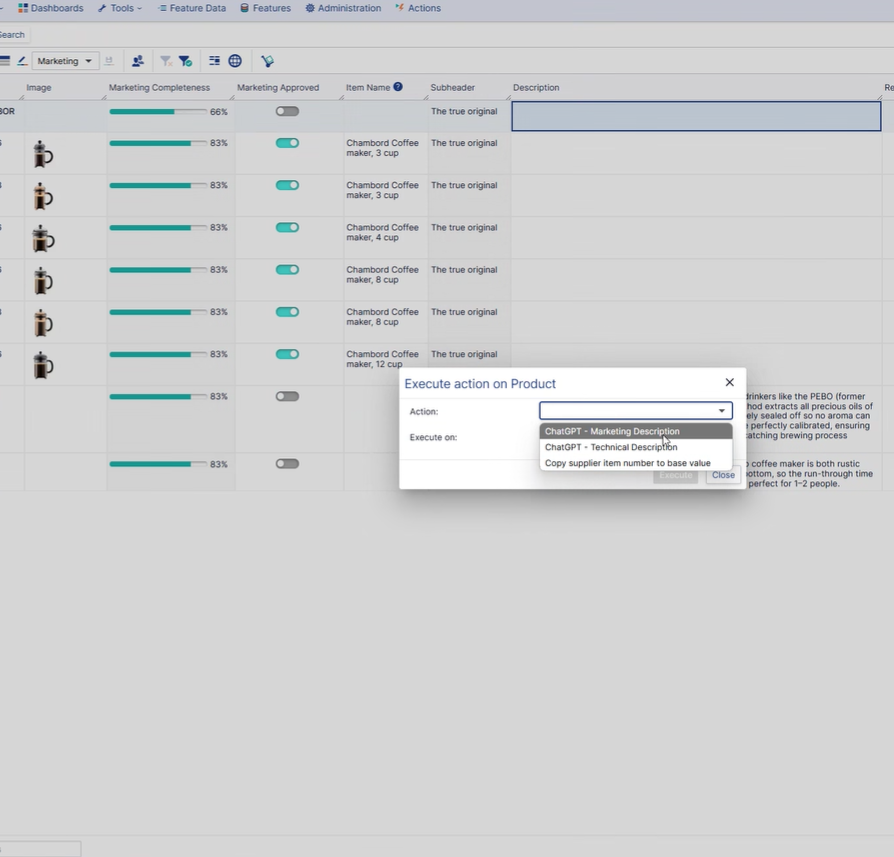Select ChatGPT - Technical Description option

pos(611,447)
